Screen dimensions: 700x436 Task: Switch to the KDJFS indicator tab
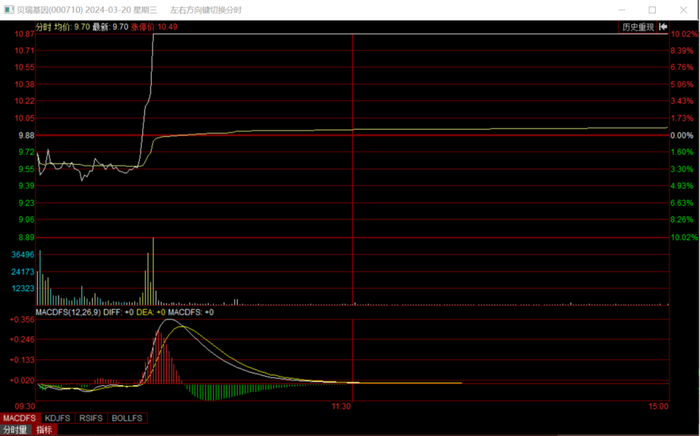58,418
